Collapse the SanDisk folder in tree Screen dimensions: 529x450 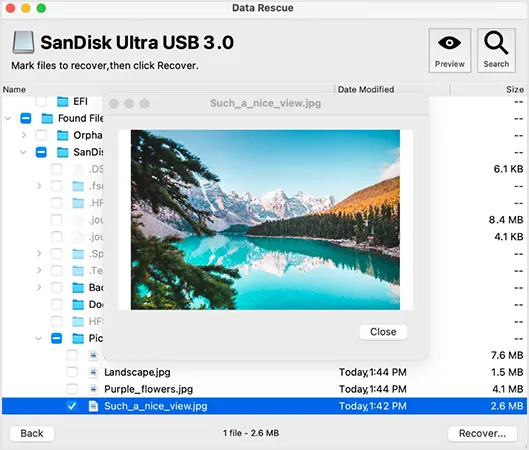pos(23,152)
